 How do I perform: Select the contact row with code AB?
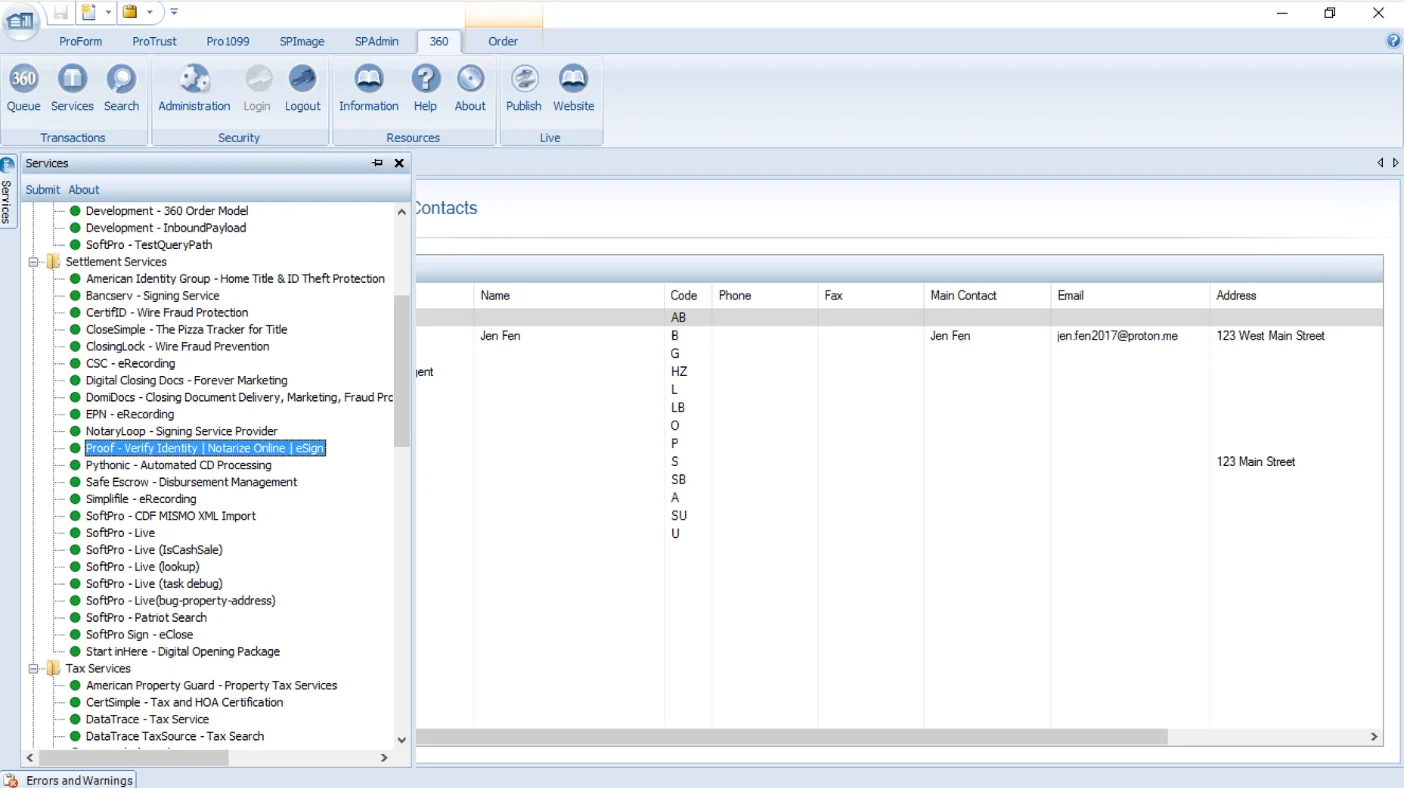pos(899,317)
